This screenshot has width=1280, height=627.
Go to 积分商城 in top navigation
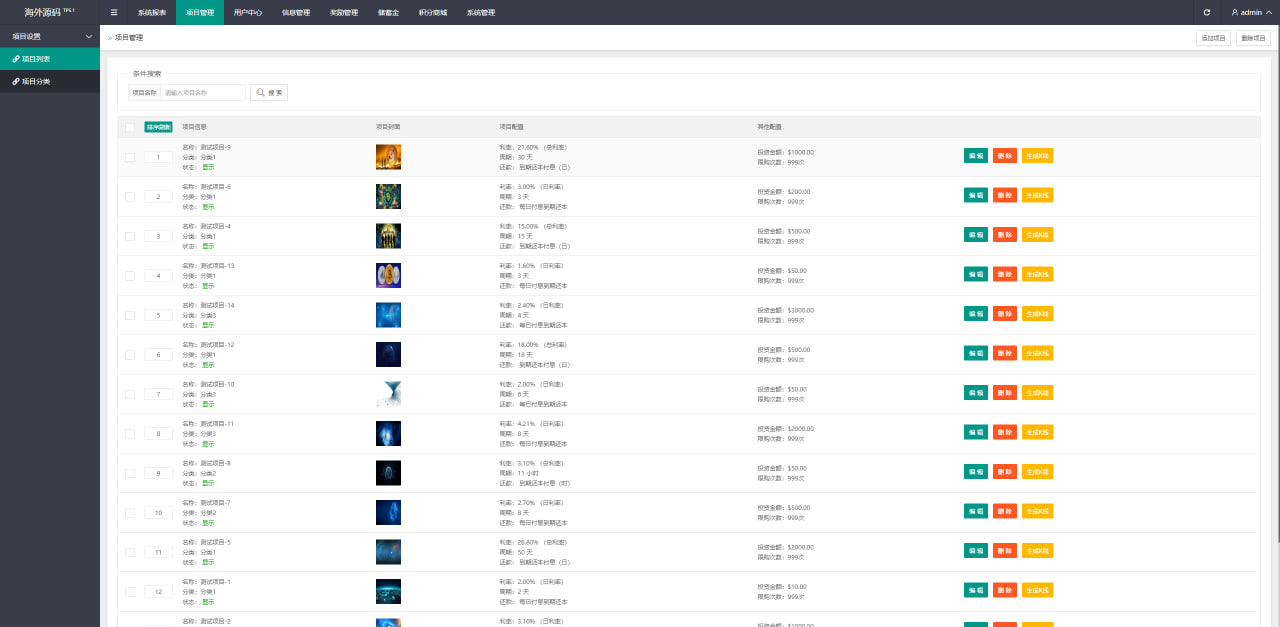(433, 12)
